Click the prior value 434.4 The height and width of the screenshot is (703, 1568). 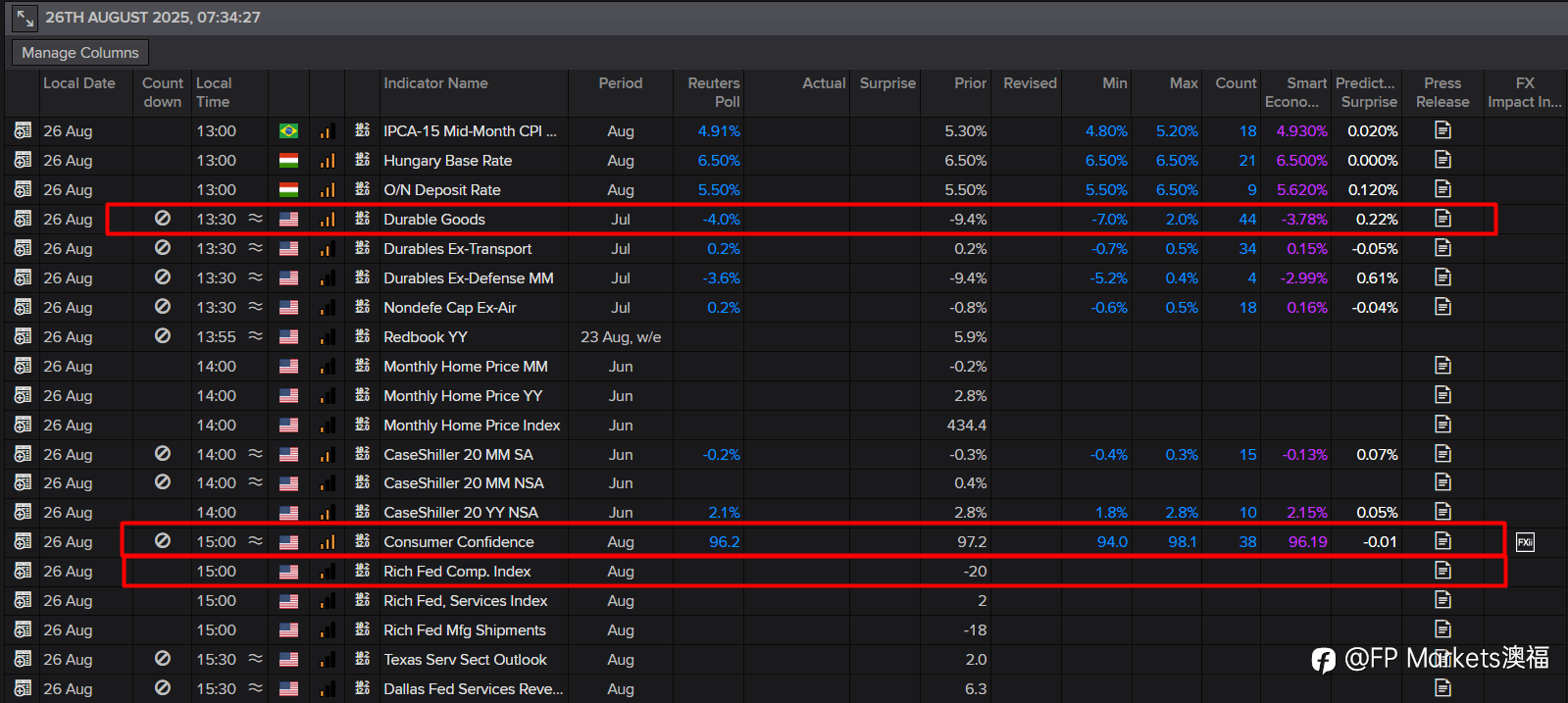tap(966, 426)
